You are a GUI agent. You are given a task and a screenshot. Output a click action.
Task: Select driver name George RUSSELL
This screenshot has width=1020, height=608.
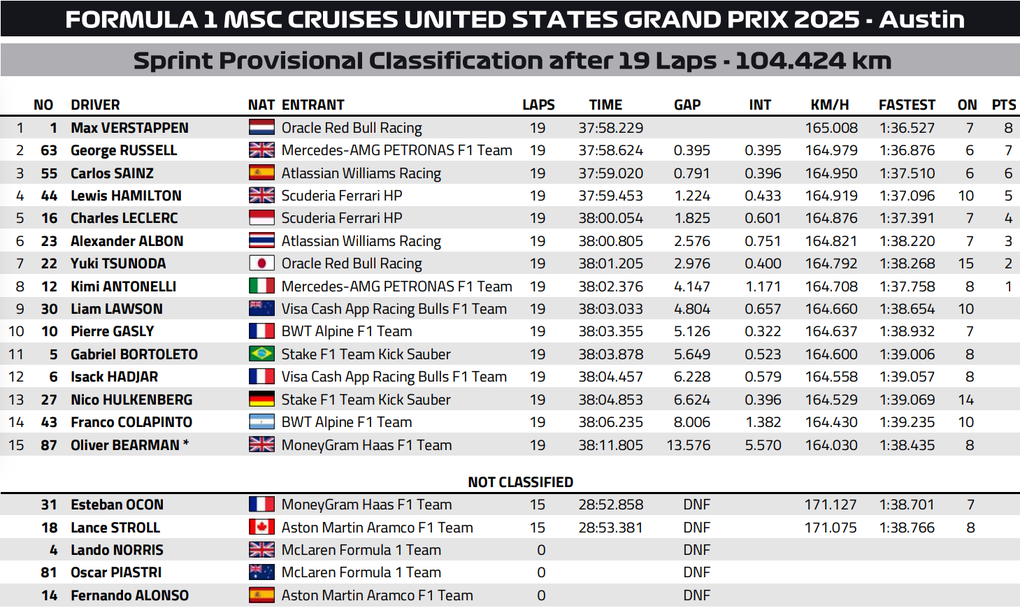pos(123,151)
